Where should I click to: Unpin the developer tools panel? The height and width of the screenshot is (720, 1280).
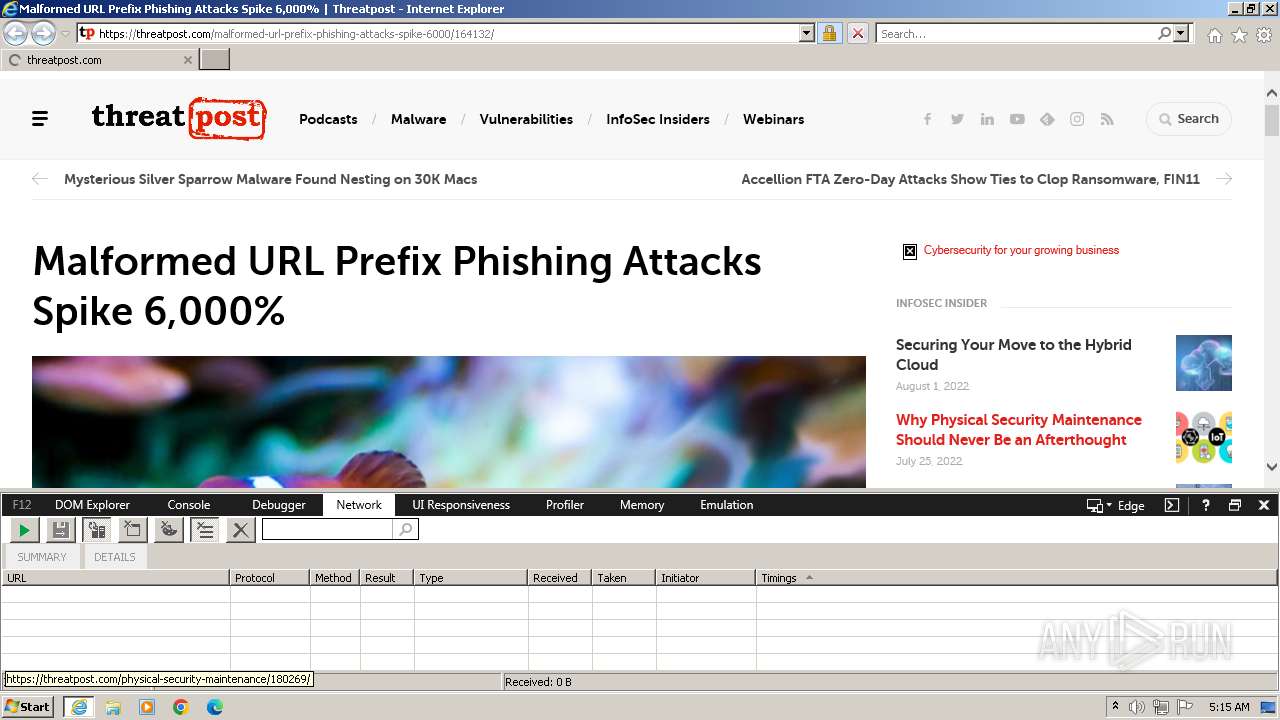tap(1235, 505)
